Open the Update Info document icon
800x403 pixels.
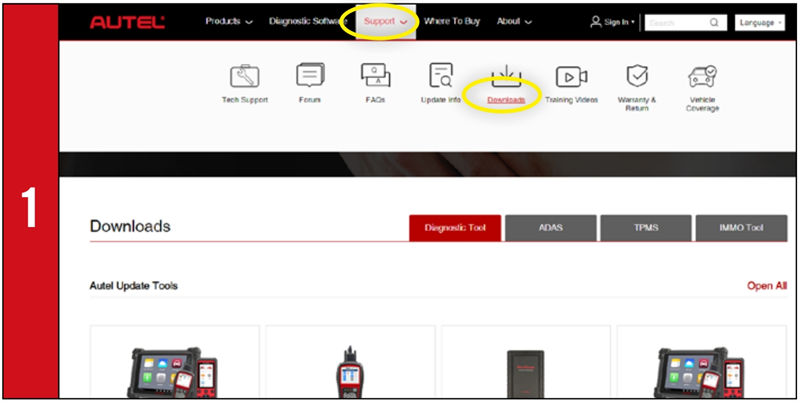pyautogui.click(x=441, y=75)
